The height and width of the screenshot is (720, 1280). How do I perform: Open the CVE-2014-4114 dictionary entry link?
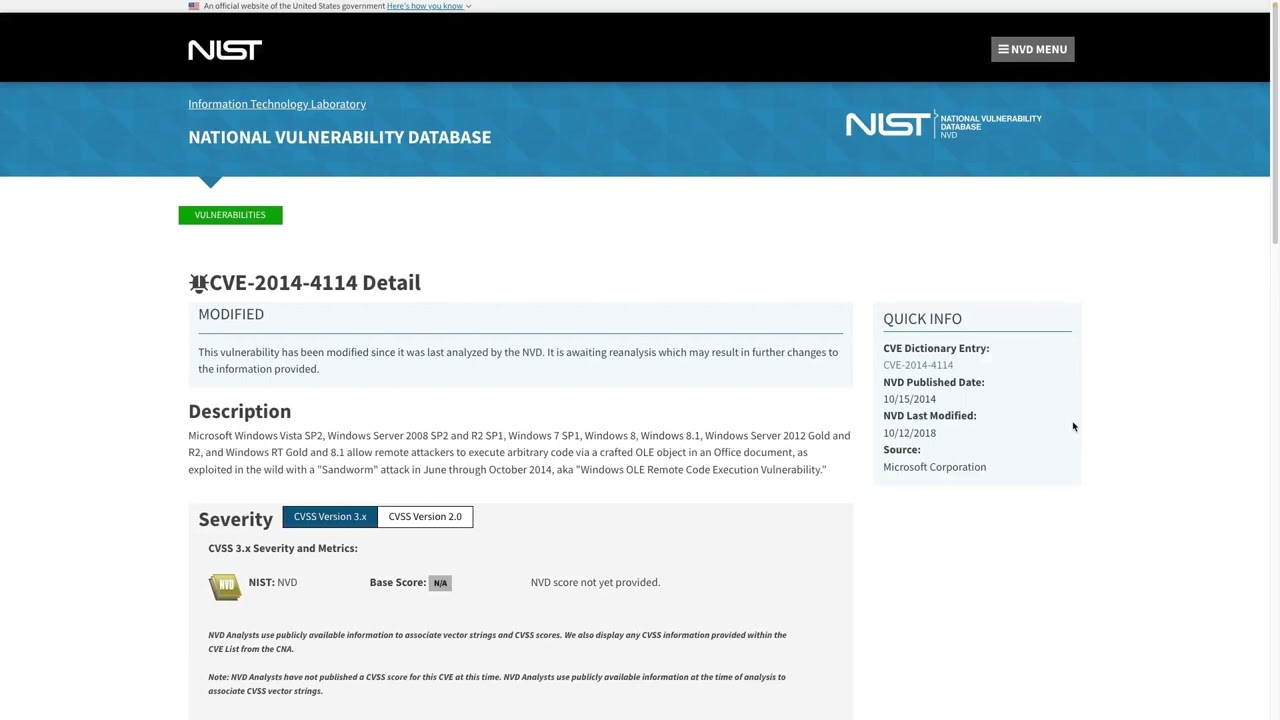coord(918,365)
